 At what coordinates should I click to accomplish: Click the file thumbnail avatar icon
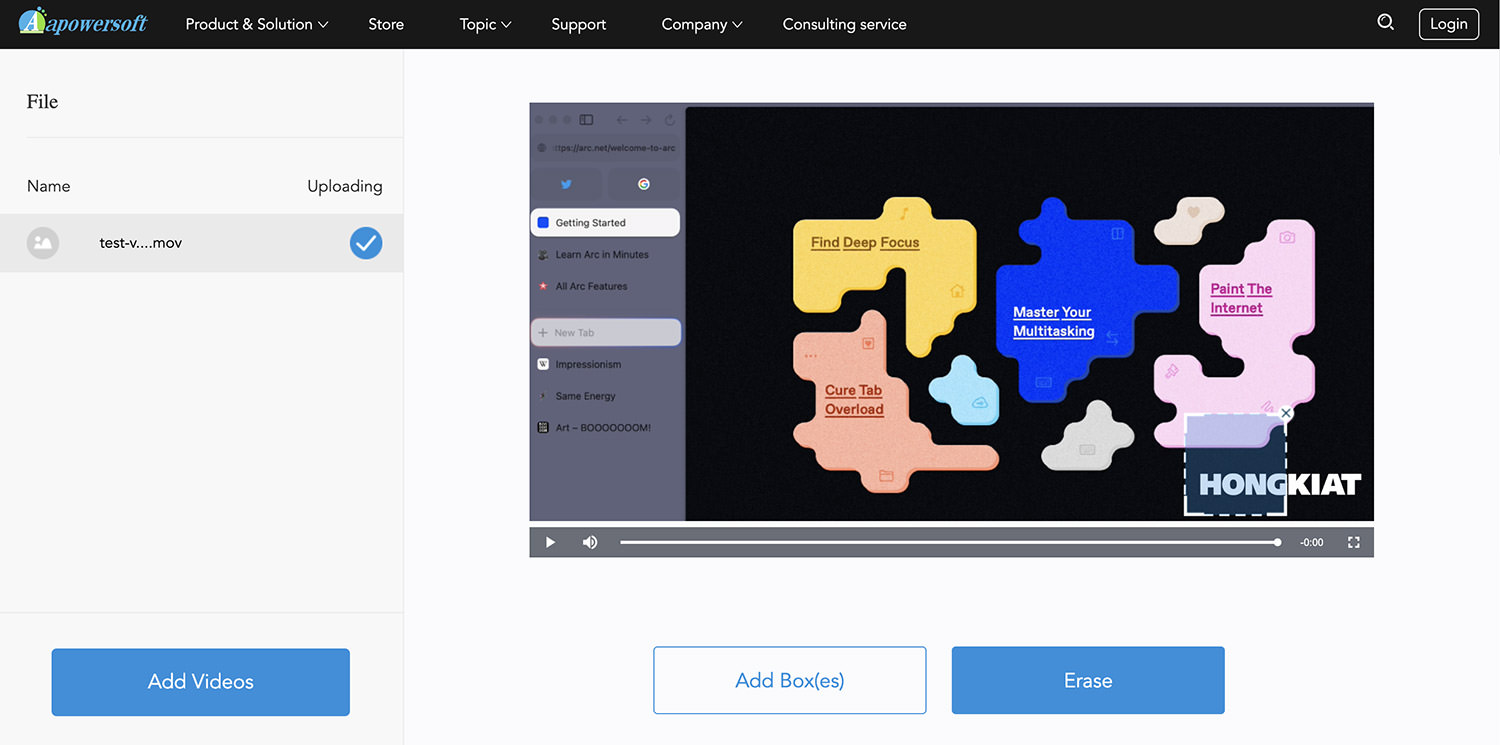click(43, 243)
